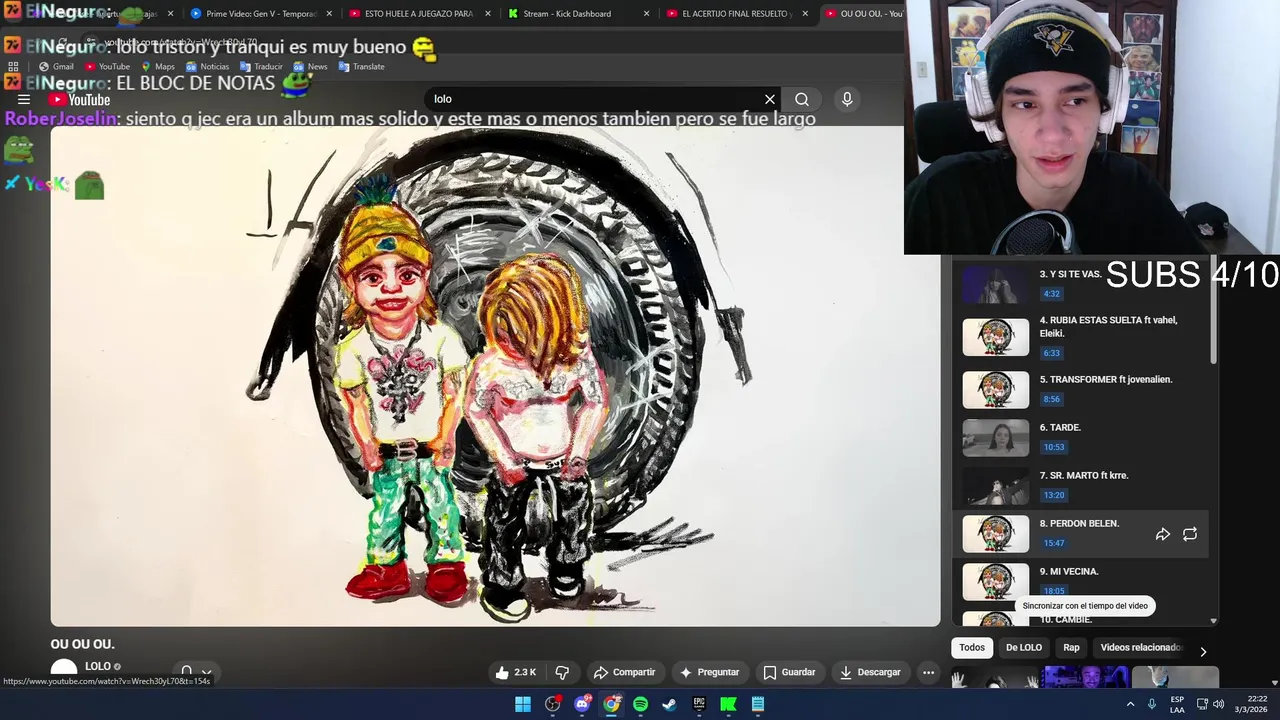Screen dimensions: 1280x720
Task: Show more filter chips with right chevron
Action: 1203,651
